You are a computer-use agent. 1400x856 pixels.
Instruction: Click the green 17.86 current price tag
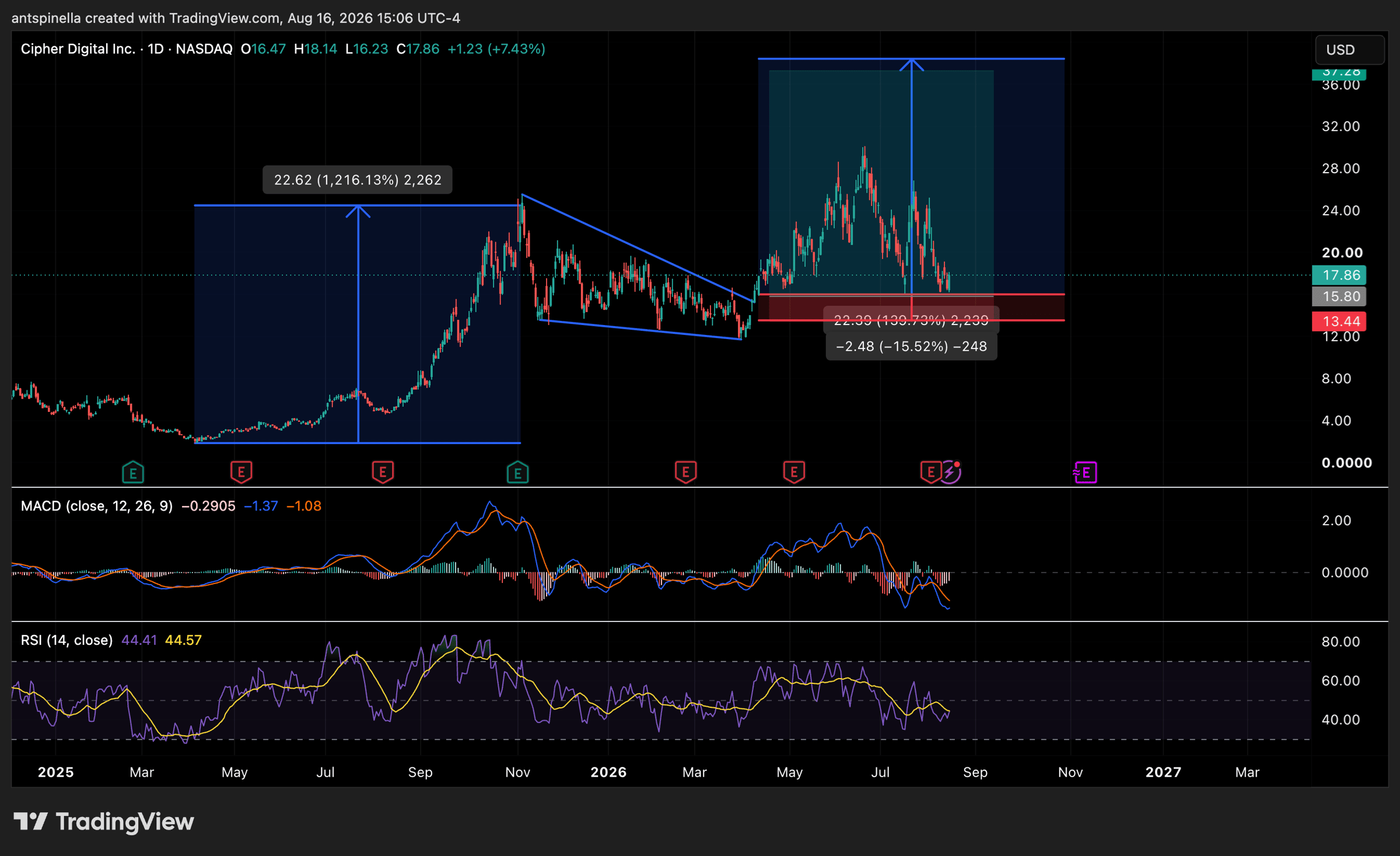pos(1339,275)
